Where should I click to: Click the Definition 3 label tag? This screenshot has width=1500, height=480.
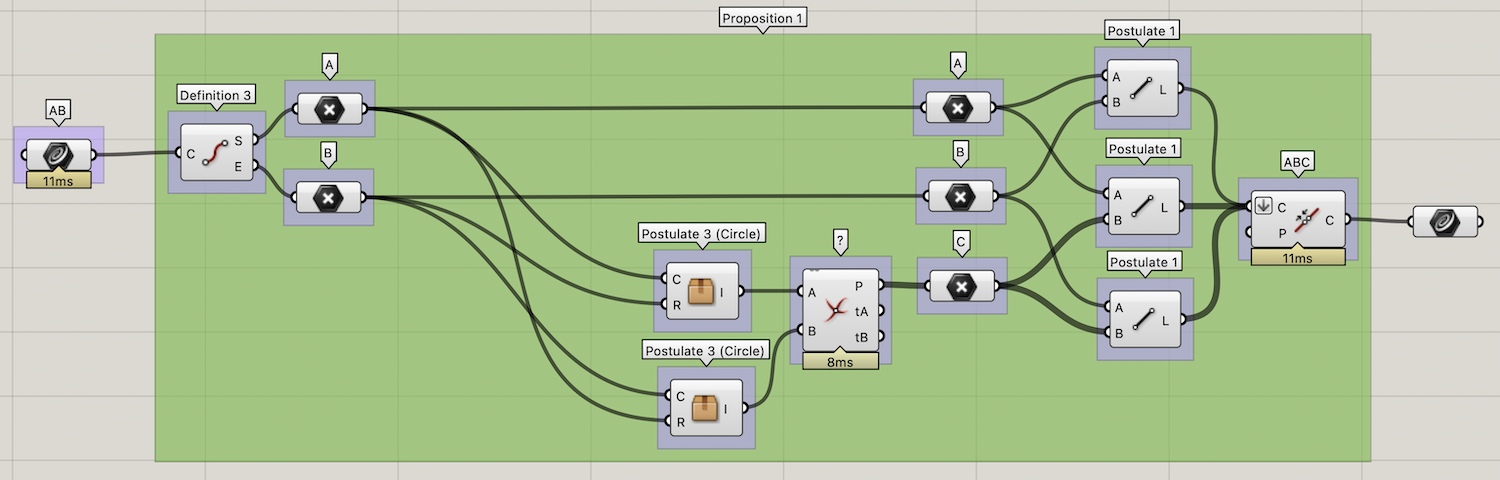click(217, 95)
